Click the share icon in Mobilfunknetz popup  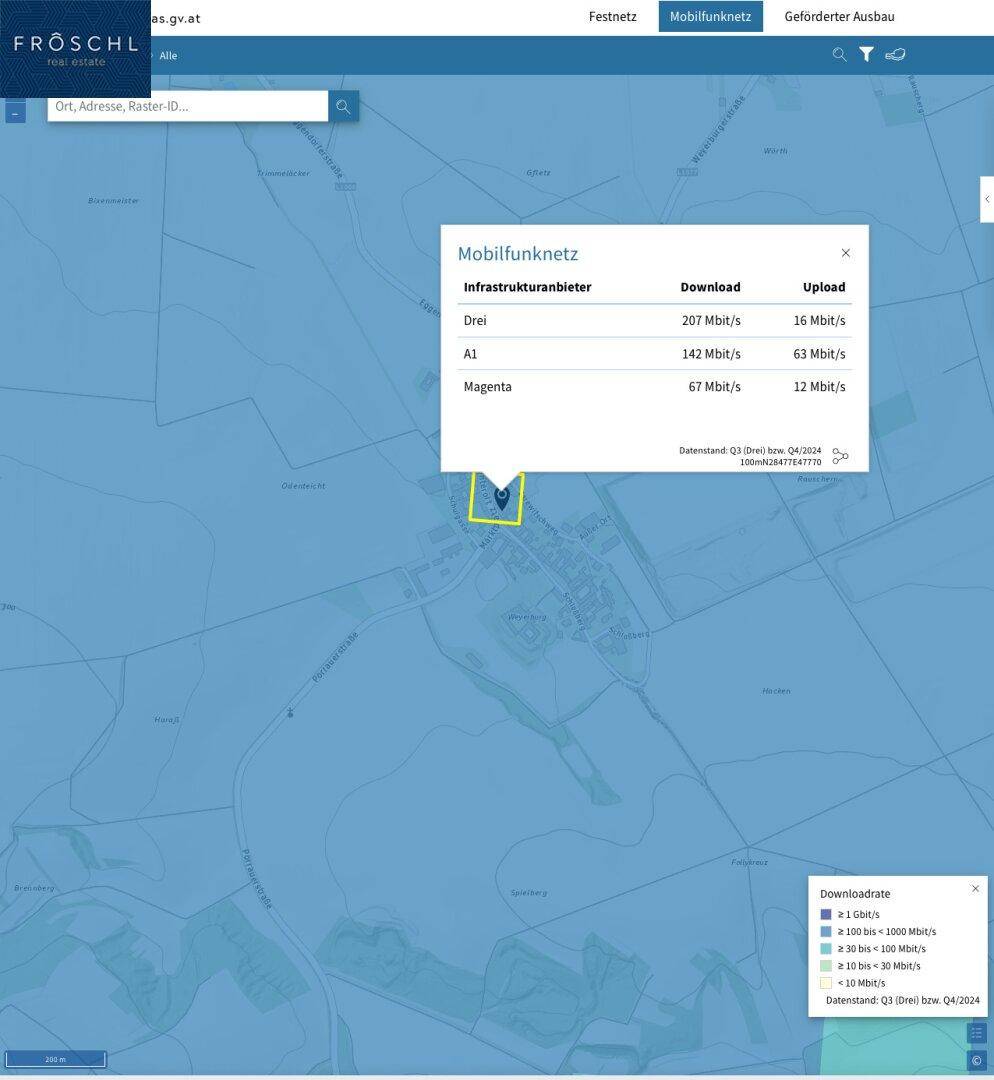point(840,456)
